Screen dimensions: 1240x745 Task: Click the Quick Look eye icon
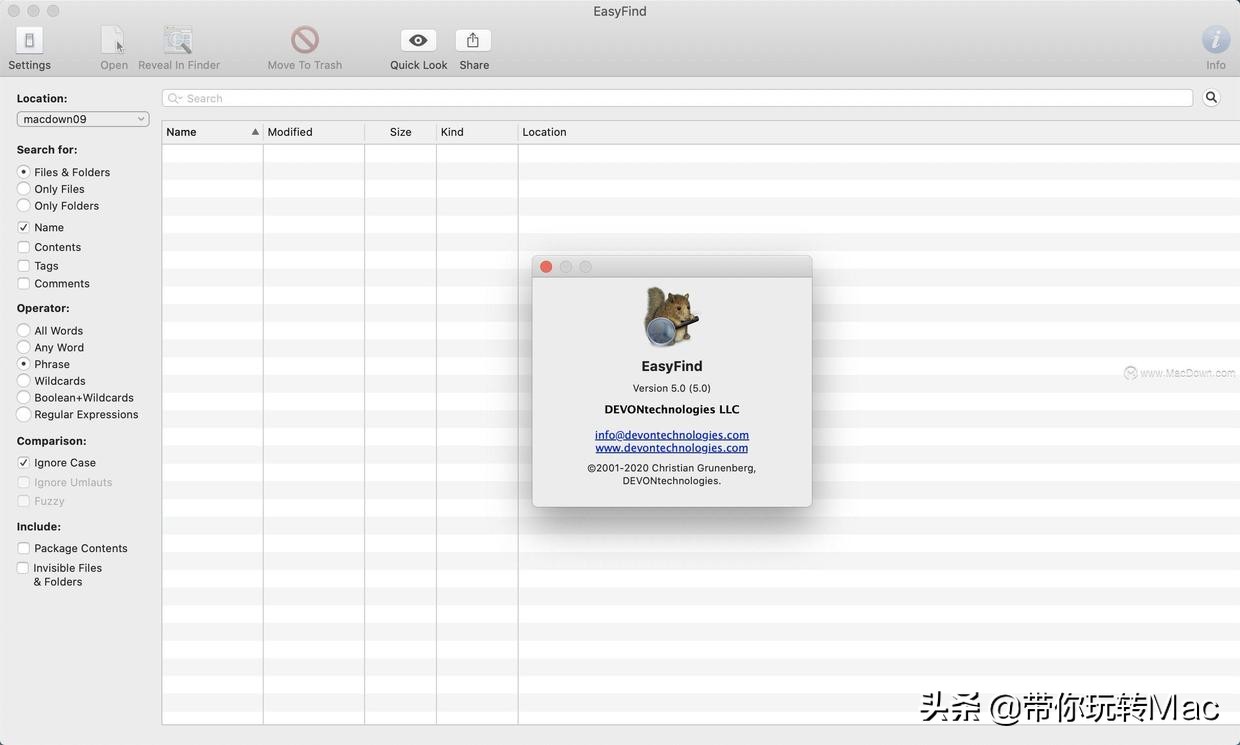point(418,40)
